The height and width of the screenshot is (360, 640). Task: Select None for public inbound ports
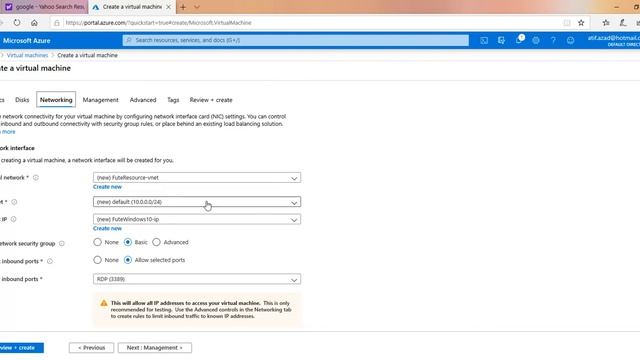pyautogui.click(x=97, y=260)
